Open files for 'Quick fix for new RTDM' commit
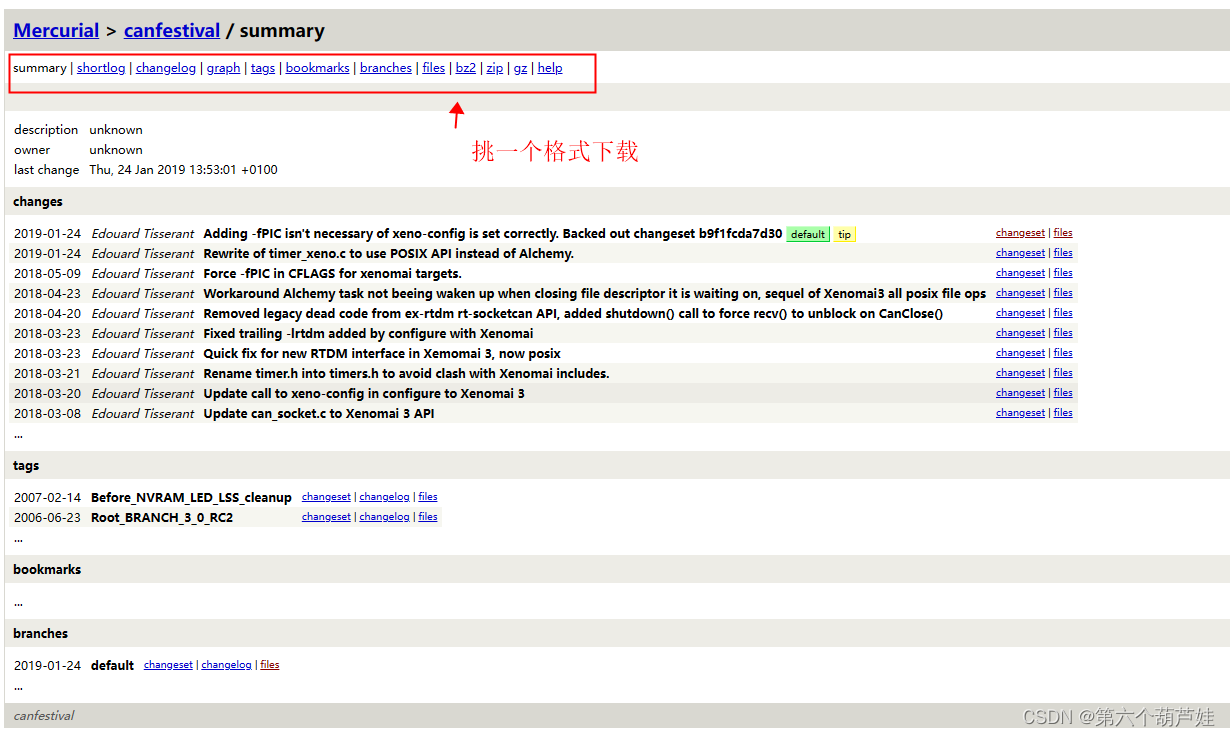The image size is (1230, 737). tap(1063, 353)
